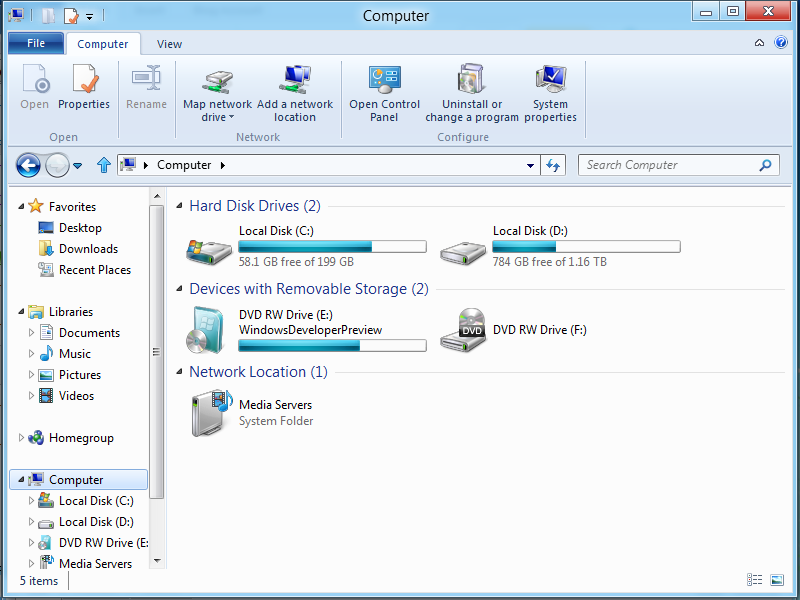This screenshot has height=600, width=800.
Task: Click the Up one level arrow
Action: [104, 165]
